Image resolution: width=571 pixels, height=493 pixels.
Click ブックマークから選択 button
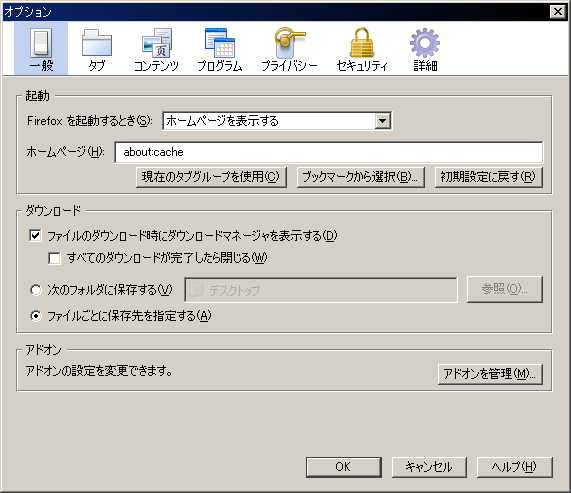point(361,177)
